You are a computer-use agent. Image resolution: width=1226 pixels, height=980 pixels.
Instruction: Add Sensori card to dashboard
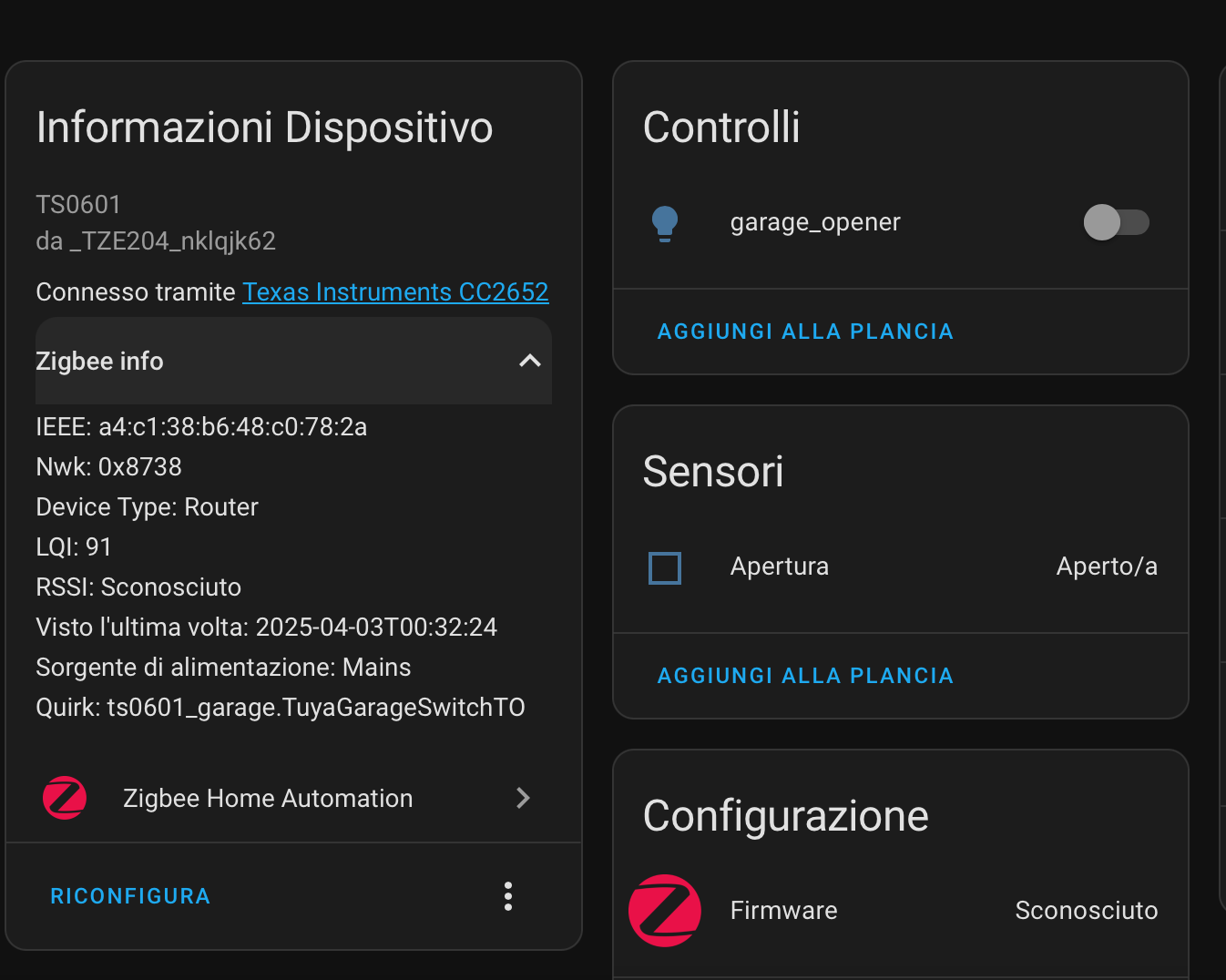(x=805, y=676)
